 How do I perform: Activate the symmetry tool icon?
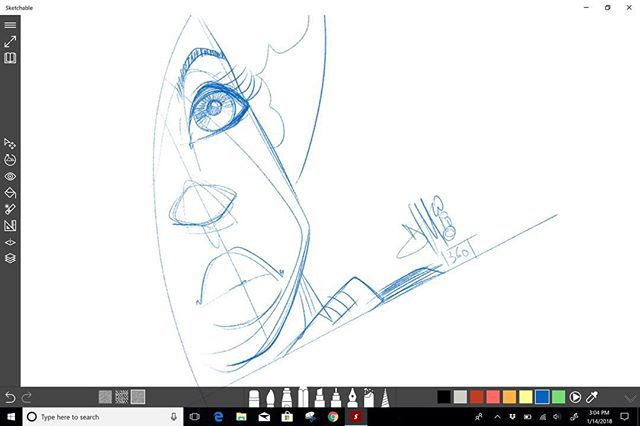[x=10, y=242]
